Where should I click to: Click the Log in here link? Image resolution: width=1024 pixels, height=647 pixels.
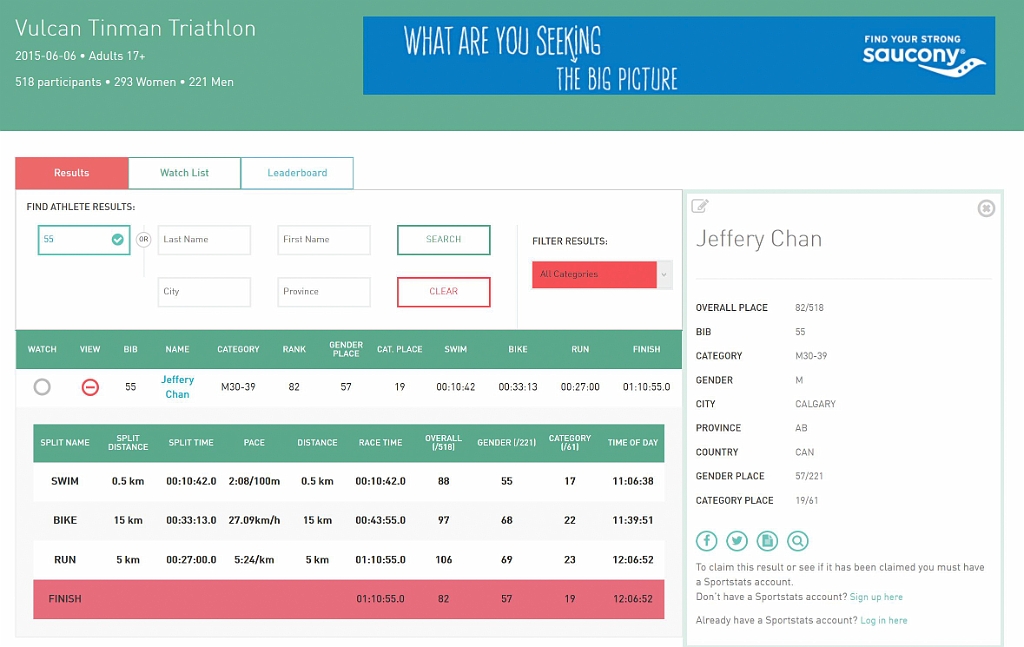point(884,620)
